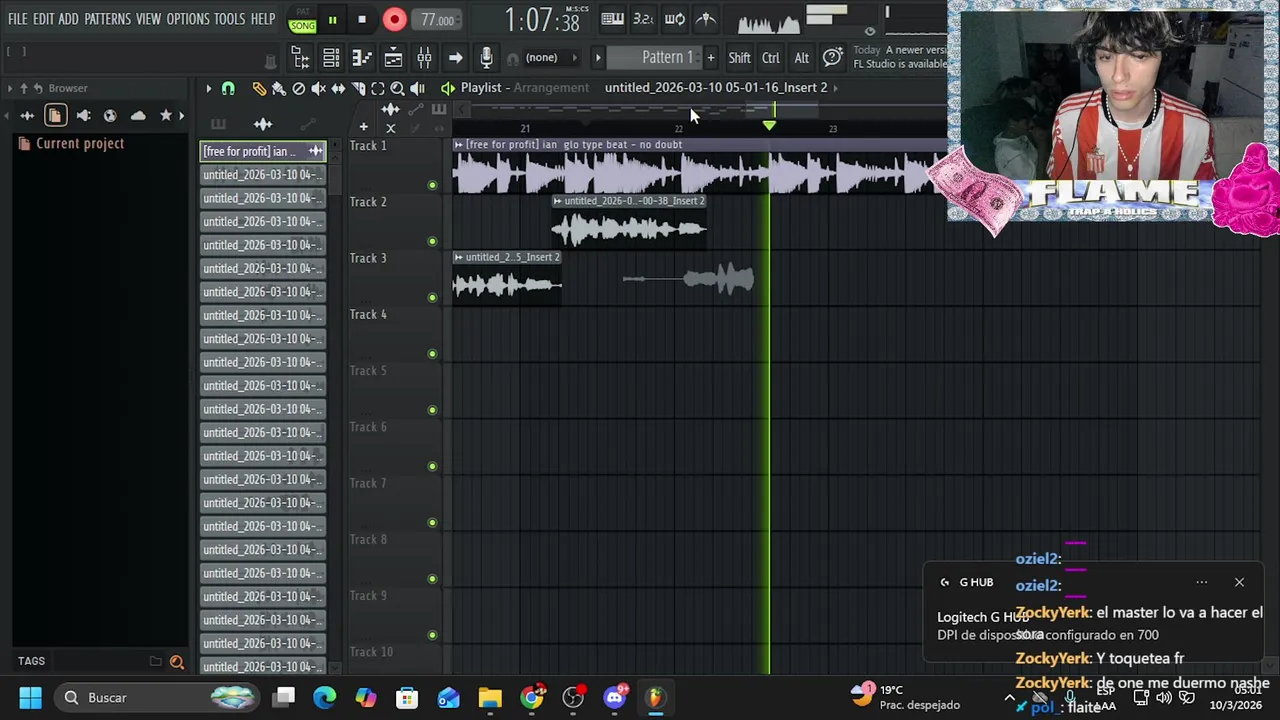This screenshot has width=1280, height=720.
Task: Click the Shift modifier button
Action: 739,58
